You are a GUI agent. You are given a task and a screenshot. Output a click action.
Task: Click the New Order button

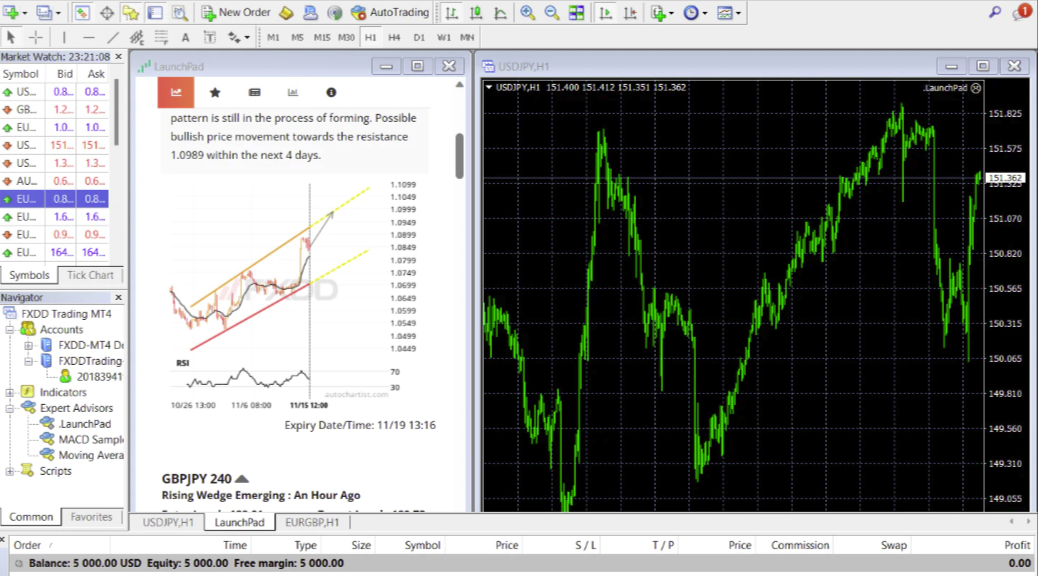pos(235,13)
